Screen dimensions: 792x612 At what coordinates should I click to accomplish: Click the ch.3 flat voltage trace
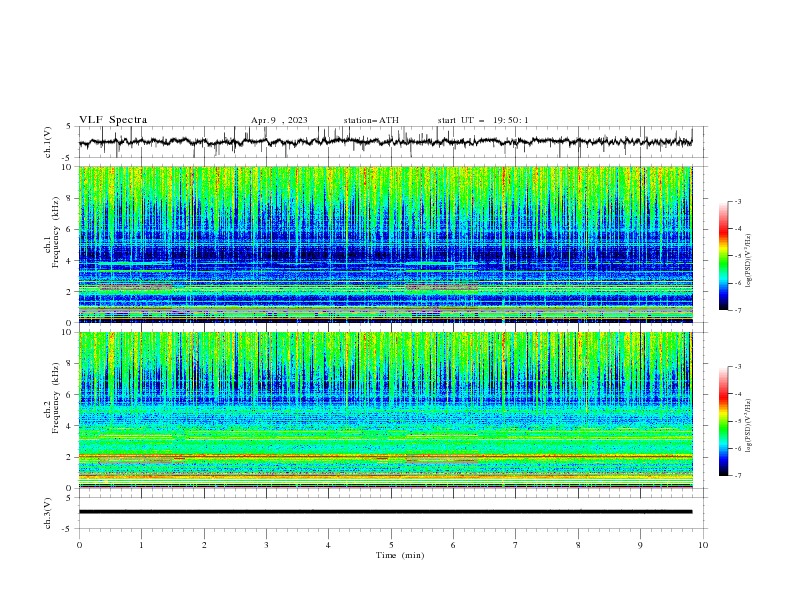coord(385,512)
